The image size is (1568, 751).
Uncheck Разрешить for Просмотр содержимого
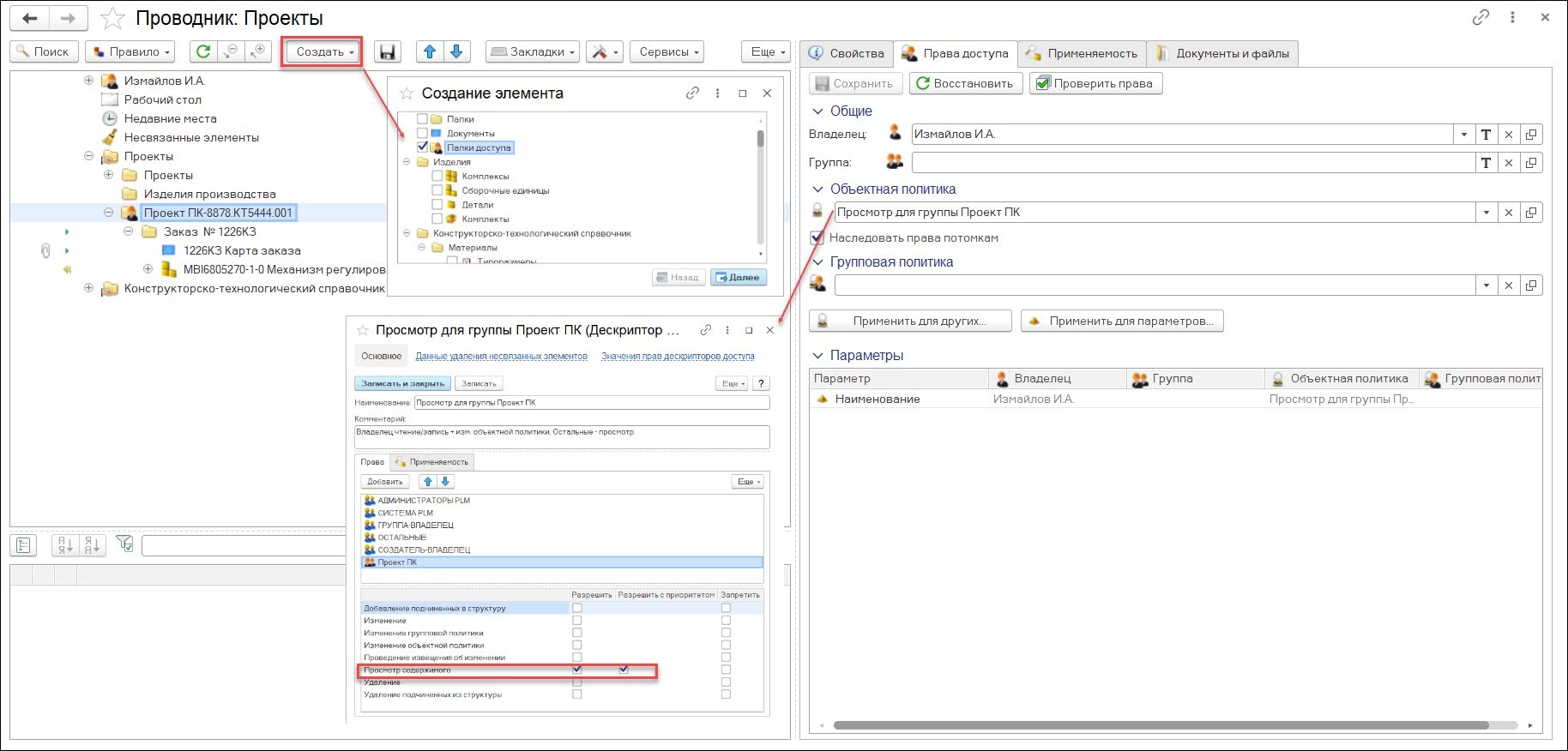pyautogui.click(x=576, y=669)
